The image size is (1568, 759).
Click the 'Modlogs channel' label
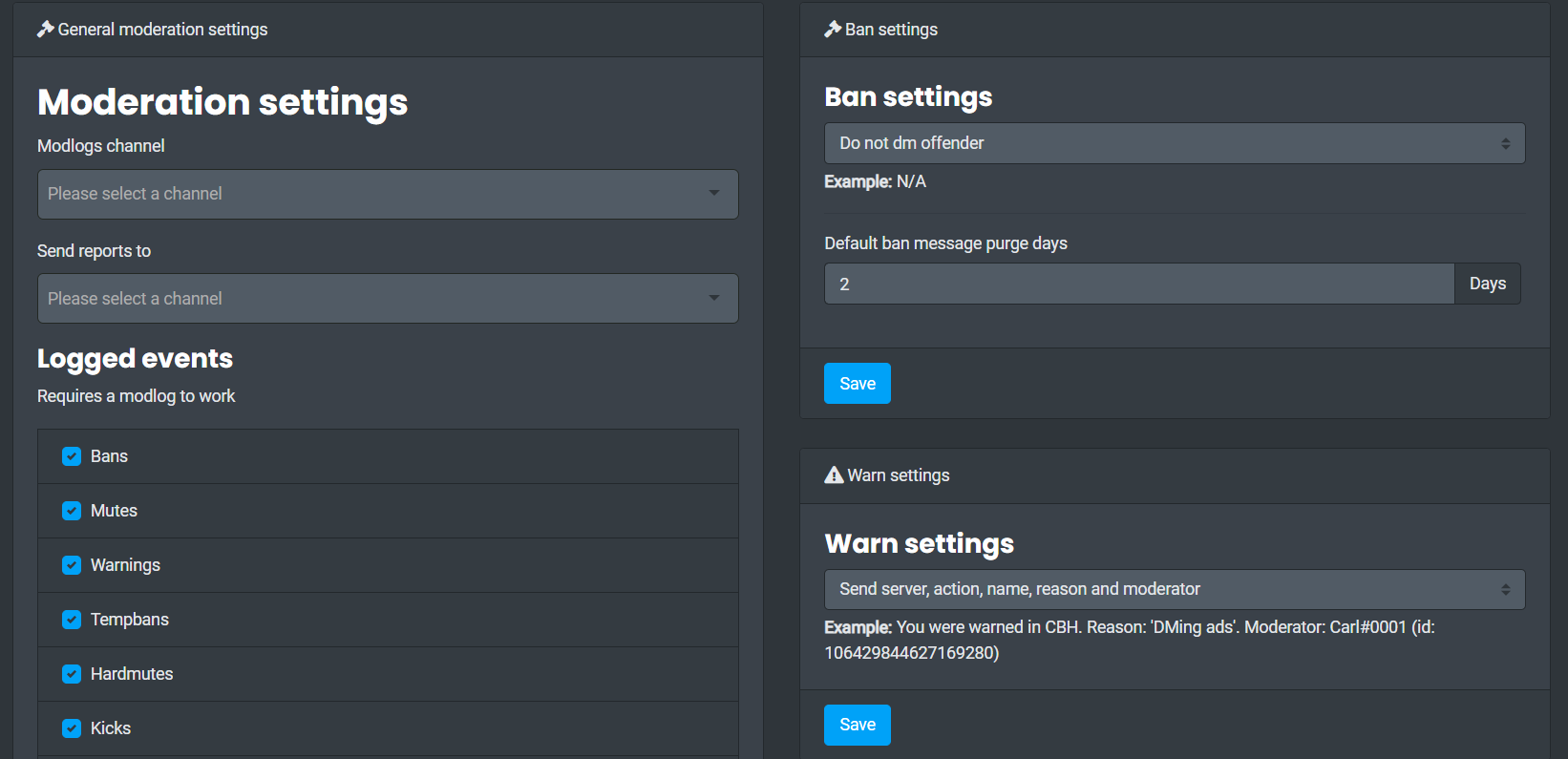click(100, 146)
